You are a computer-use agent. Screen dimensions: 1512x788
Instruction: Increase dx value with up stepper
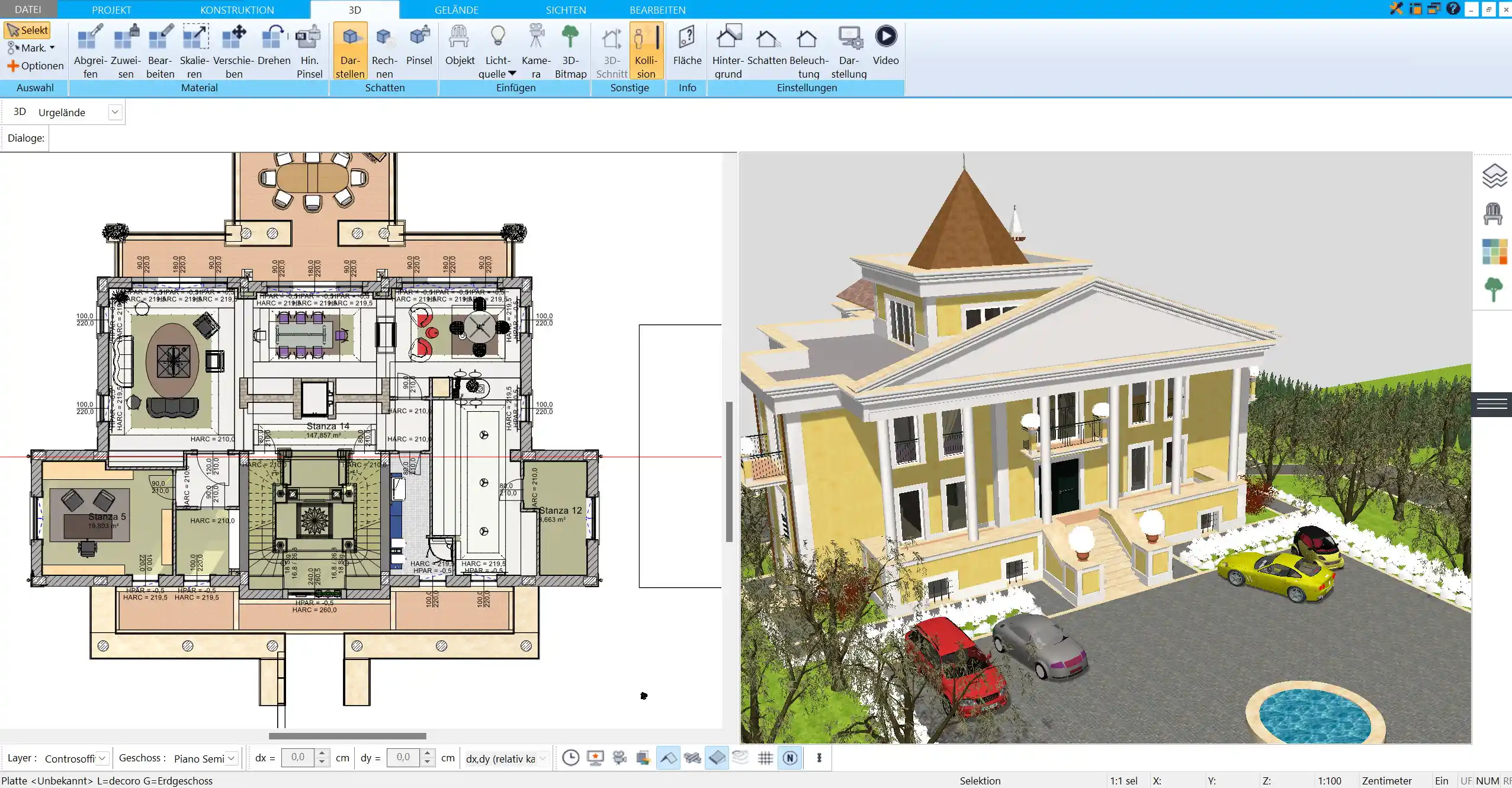322,754
